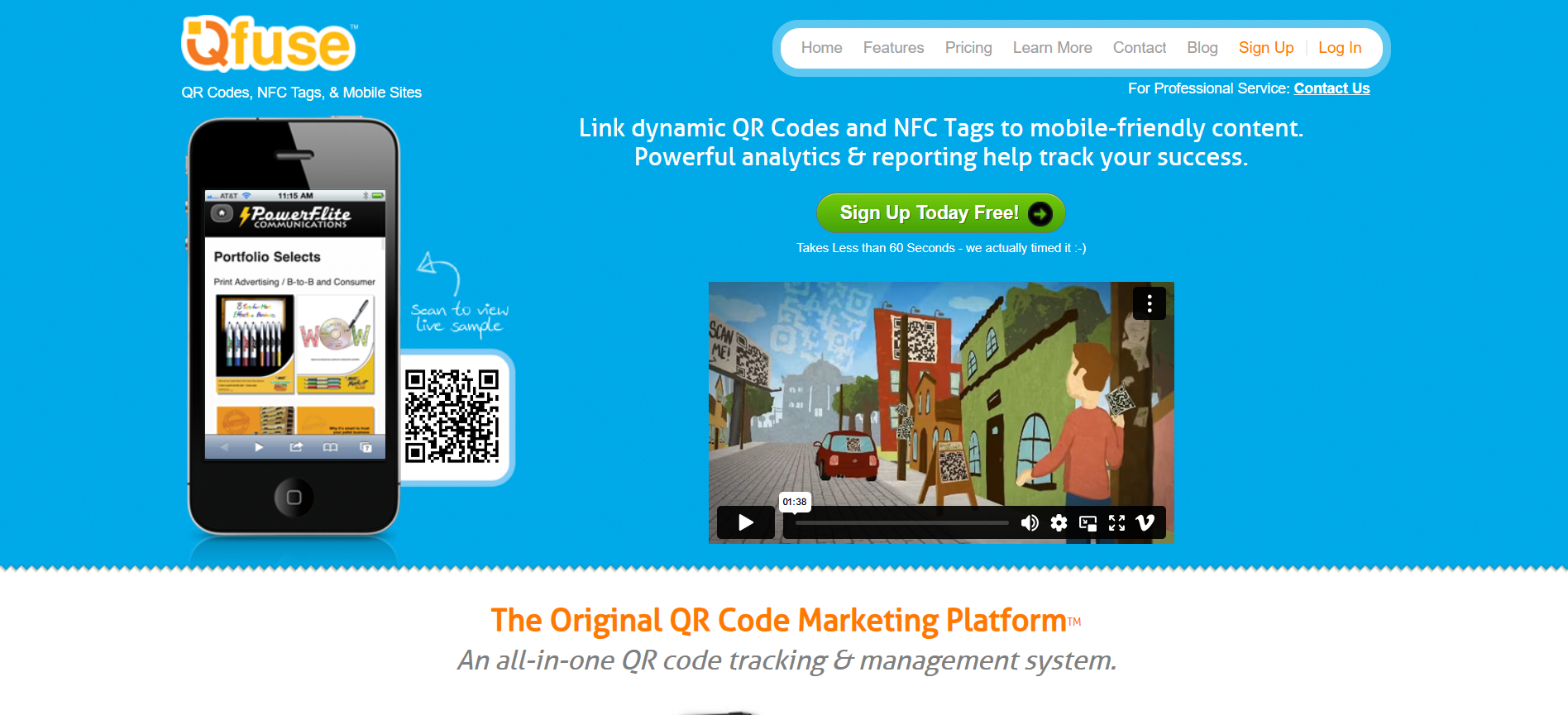Click the phone screen pages icon
Viewport: 1568px width, 715px height.
(366, 447)
